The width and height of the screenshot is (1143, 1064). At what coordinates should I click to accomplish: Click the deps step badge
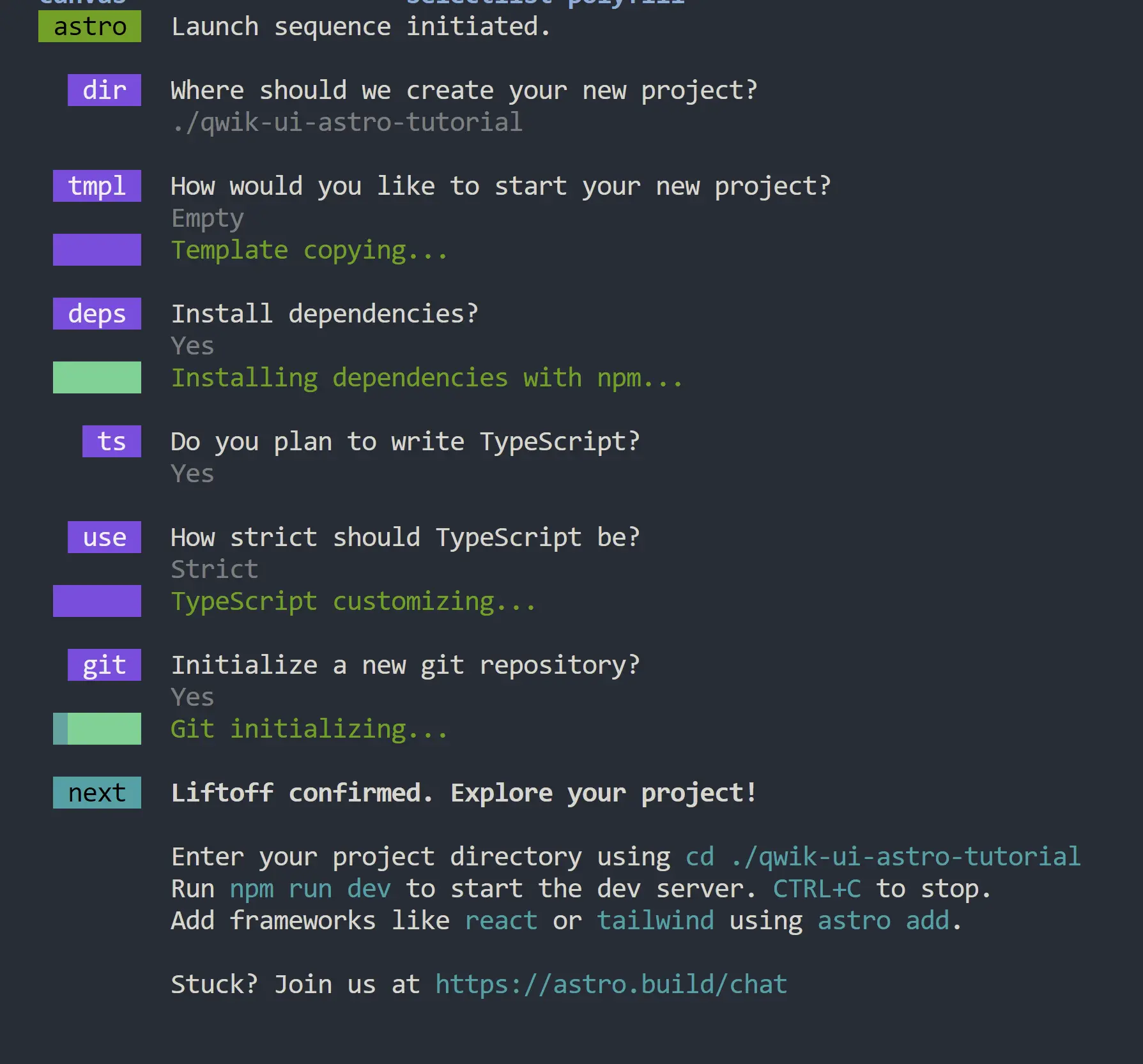click(96, 314)
